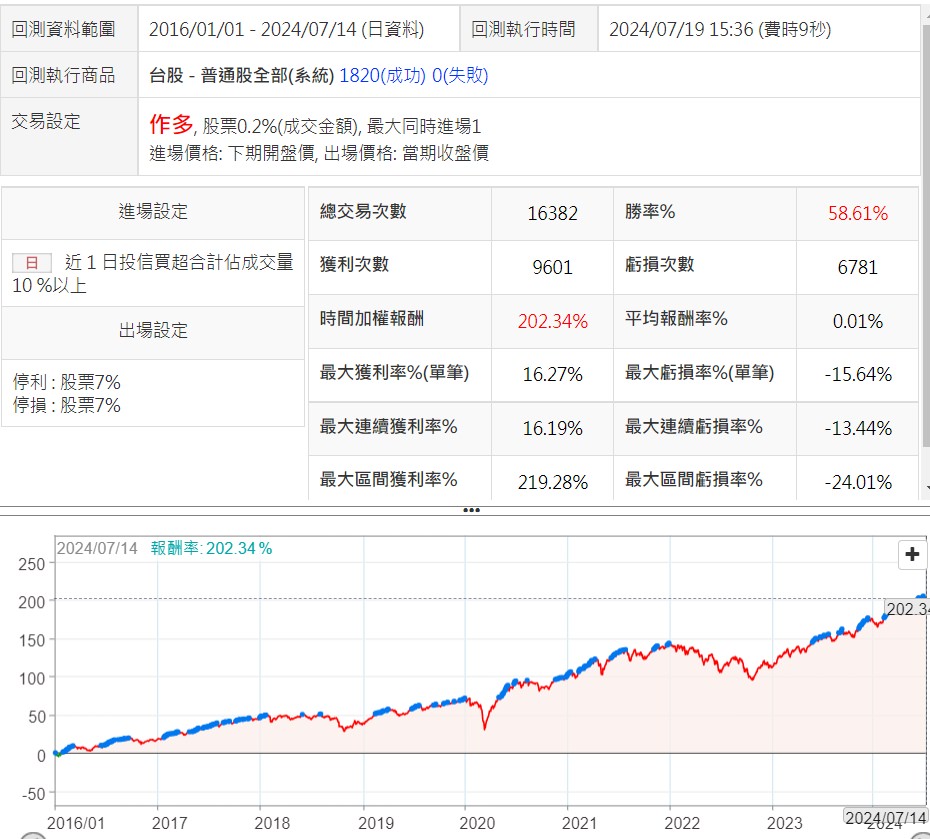Click the left range handle below the chart
Screen dimensions: 930x839
click(34, 835)
